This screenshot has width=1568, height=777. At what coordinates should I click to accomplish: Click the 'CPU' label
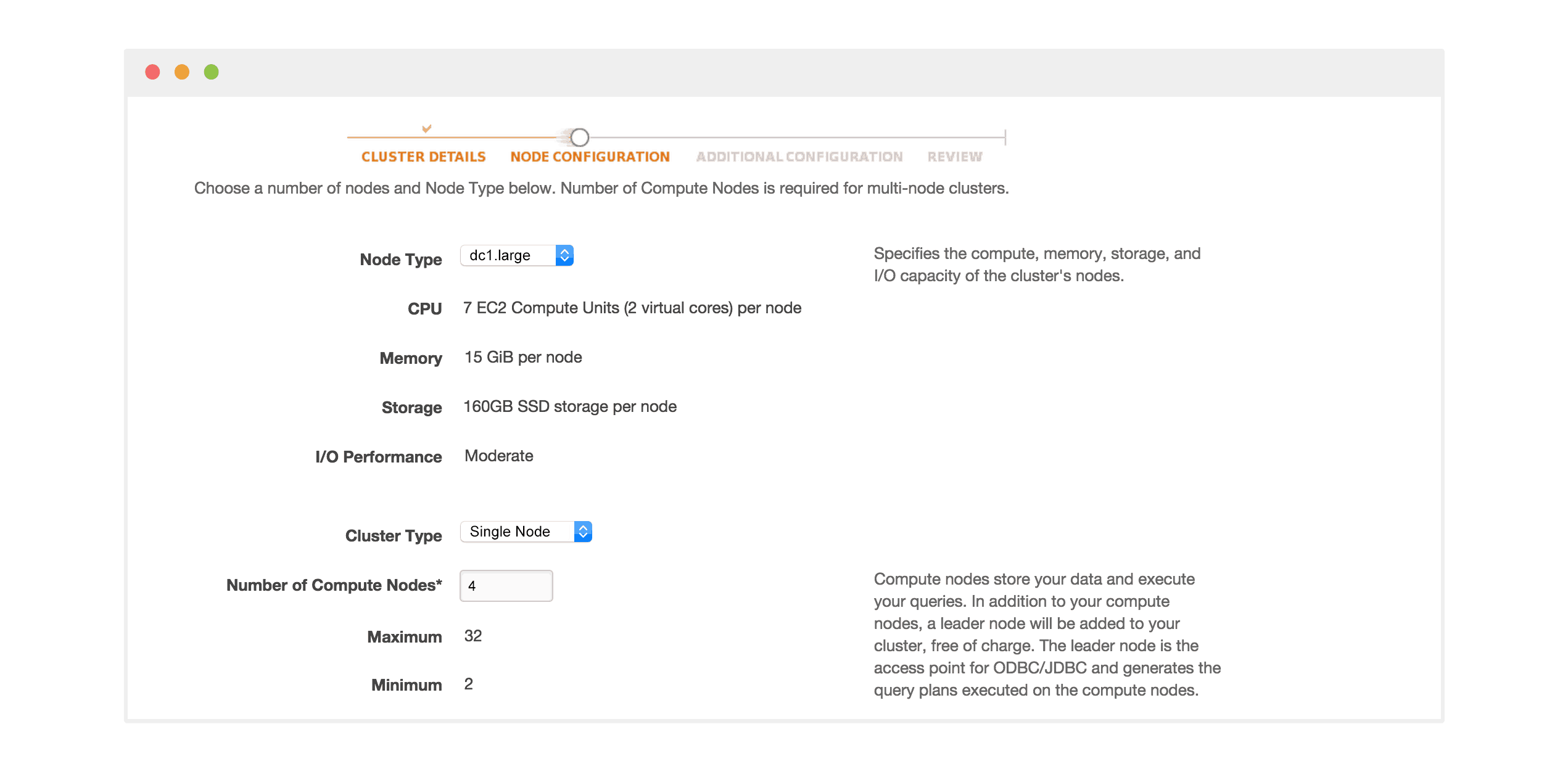point(425,309)
